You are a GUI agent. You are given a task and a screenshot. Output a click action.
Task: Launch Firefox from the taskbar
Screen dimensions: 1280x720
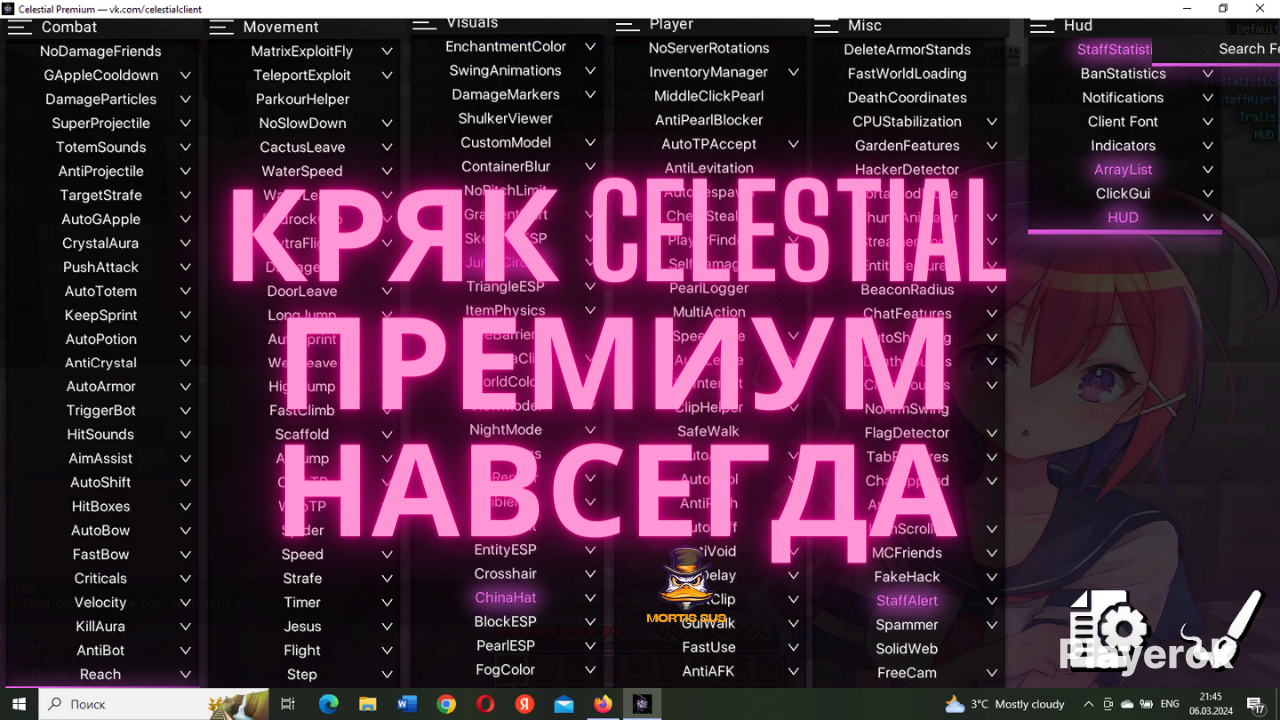[x=602, y=704]
